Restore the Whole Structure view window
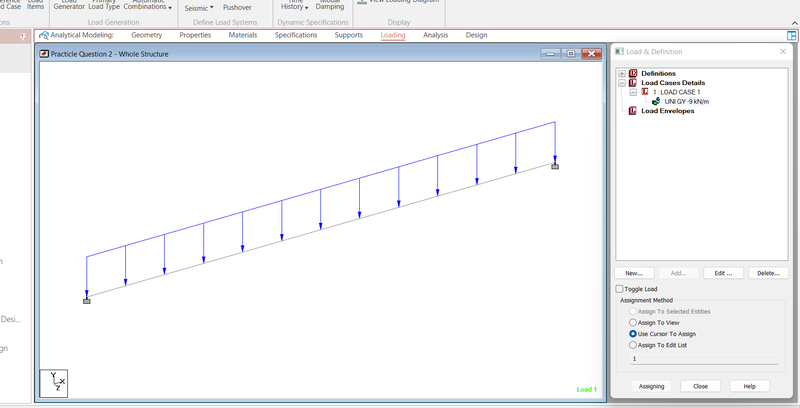Screen dimensions: 800x408 pyautogui.click(x=571, y=54)
